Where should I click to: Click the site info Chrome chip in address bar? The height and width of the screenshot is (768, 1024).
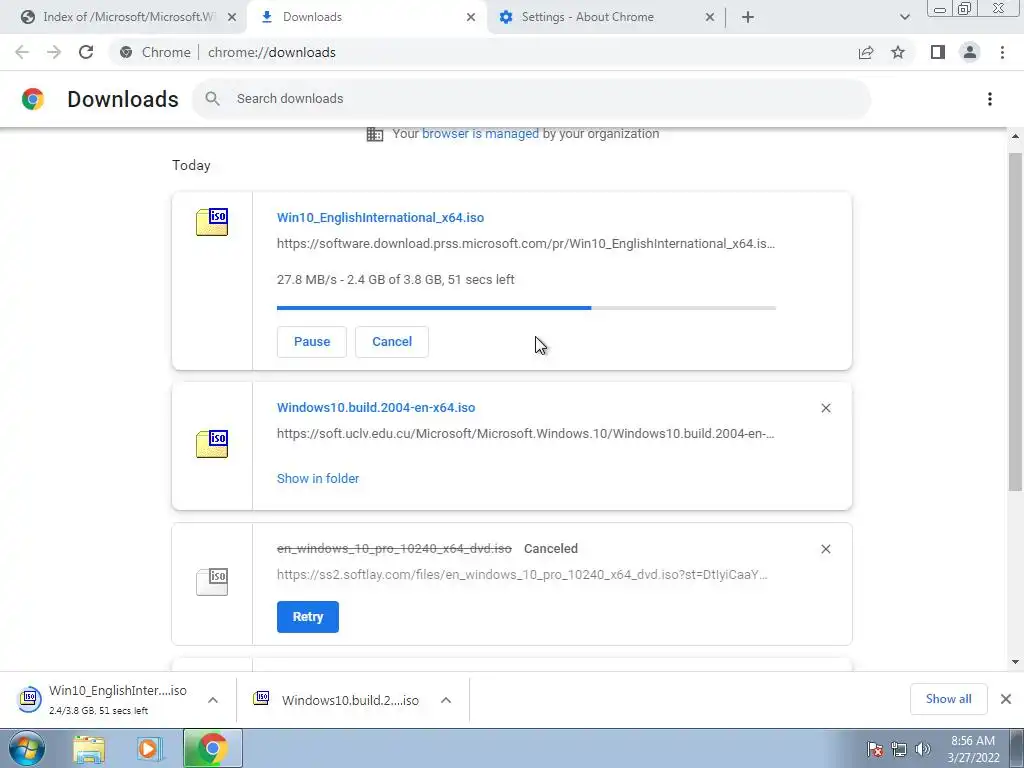pos(155,52)
